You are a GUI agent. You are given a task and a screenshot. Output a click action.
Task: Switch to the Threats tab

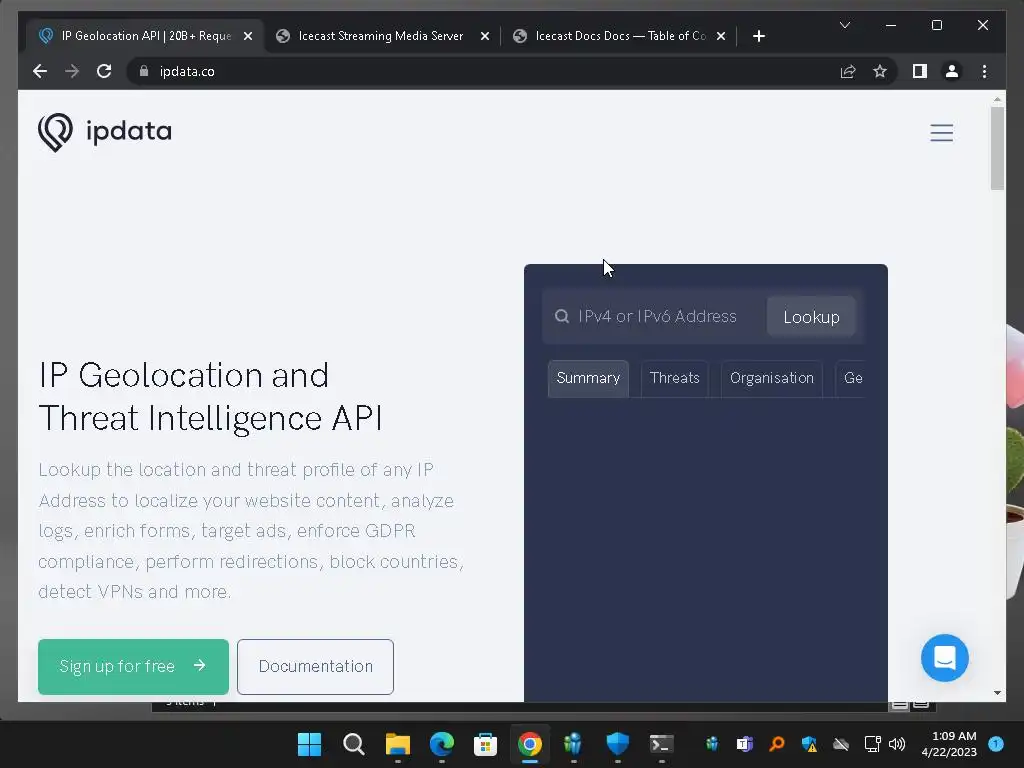tap(675, 378)
